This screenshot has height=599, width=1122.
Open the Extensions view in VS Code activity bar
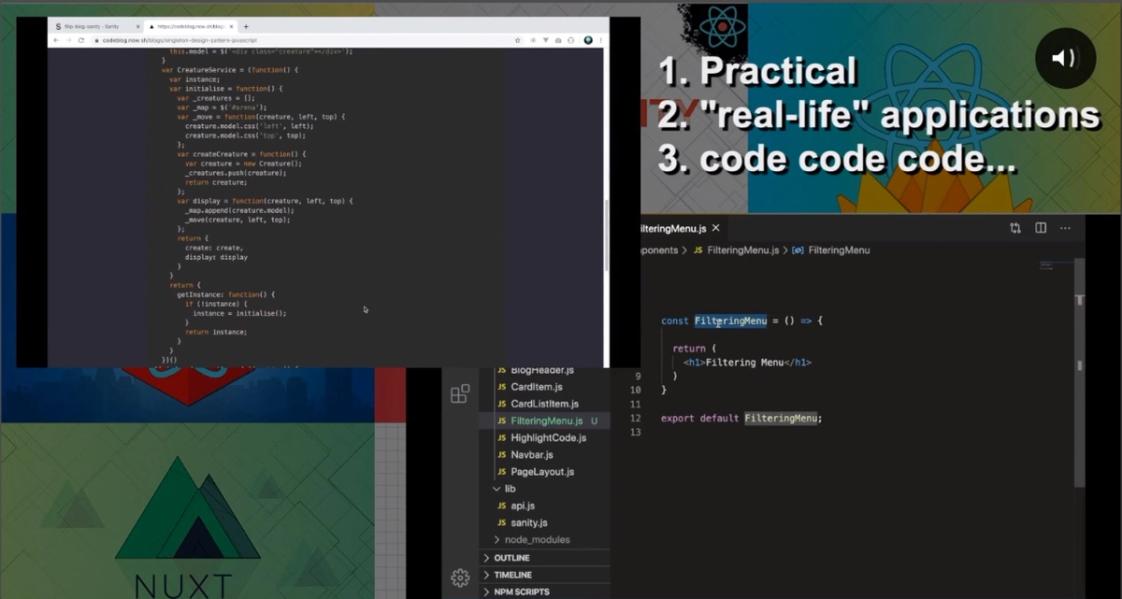point(460,394)
